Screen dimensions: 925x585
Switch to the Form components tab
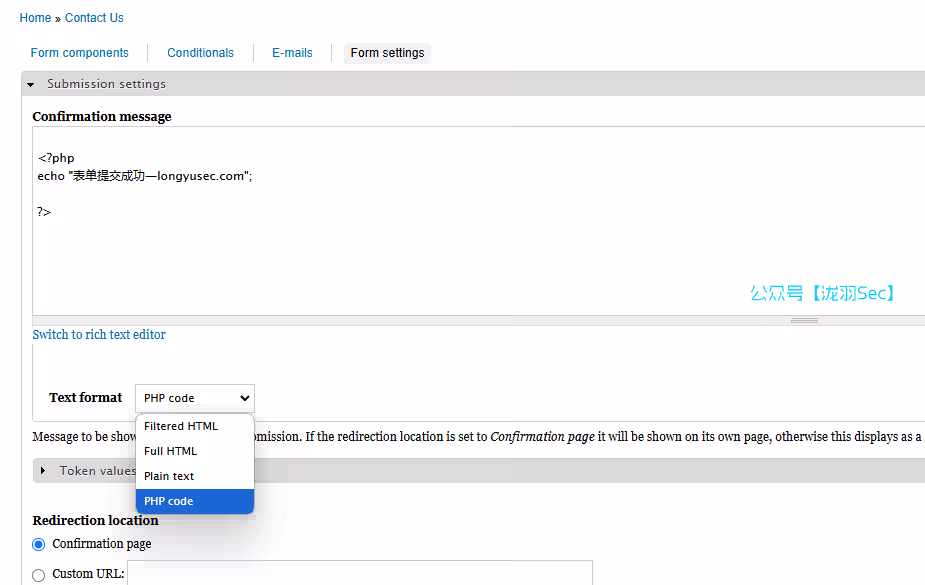pyautogui.click(x=80, y=53)
